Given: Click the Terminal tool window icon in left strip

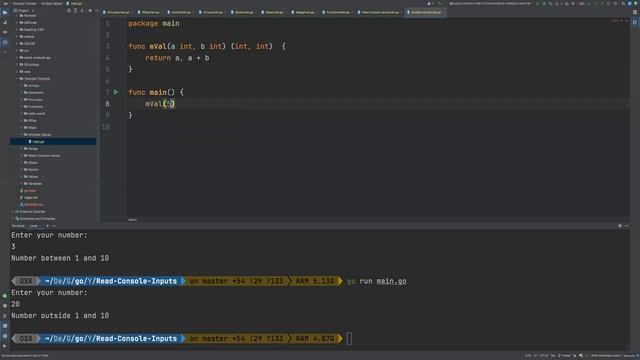Looking at the screenshot, I should [x=5, y=326].
